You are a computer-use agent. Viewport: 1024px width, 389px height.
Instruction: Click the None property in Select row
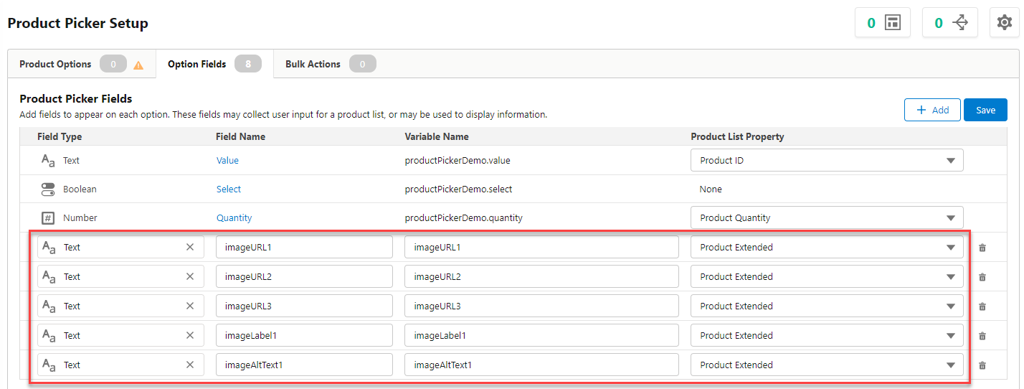click(711, 189)
